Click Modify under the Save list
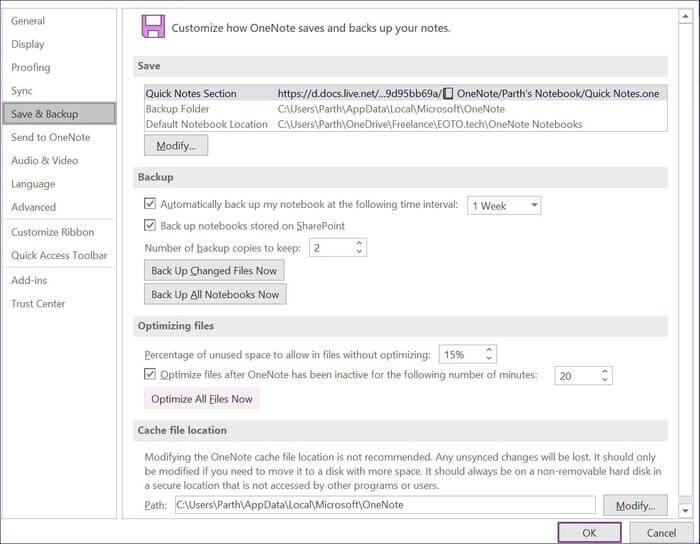Screen dimensions: 700x544 [x=176, y=146]
